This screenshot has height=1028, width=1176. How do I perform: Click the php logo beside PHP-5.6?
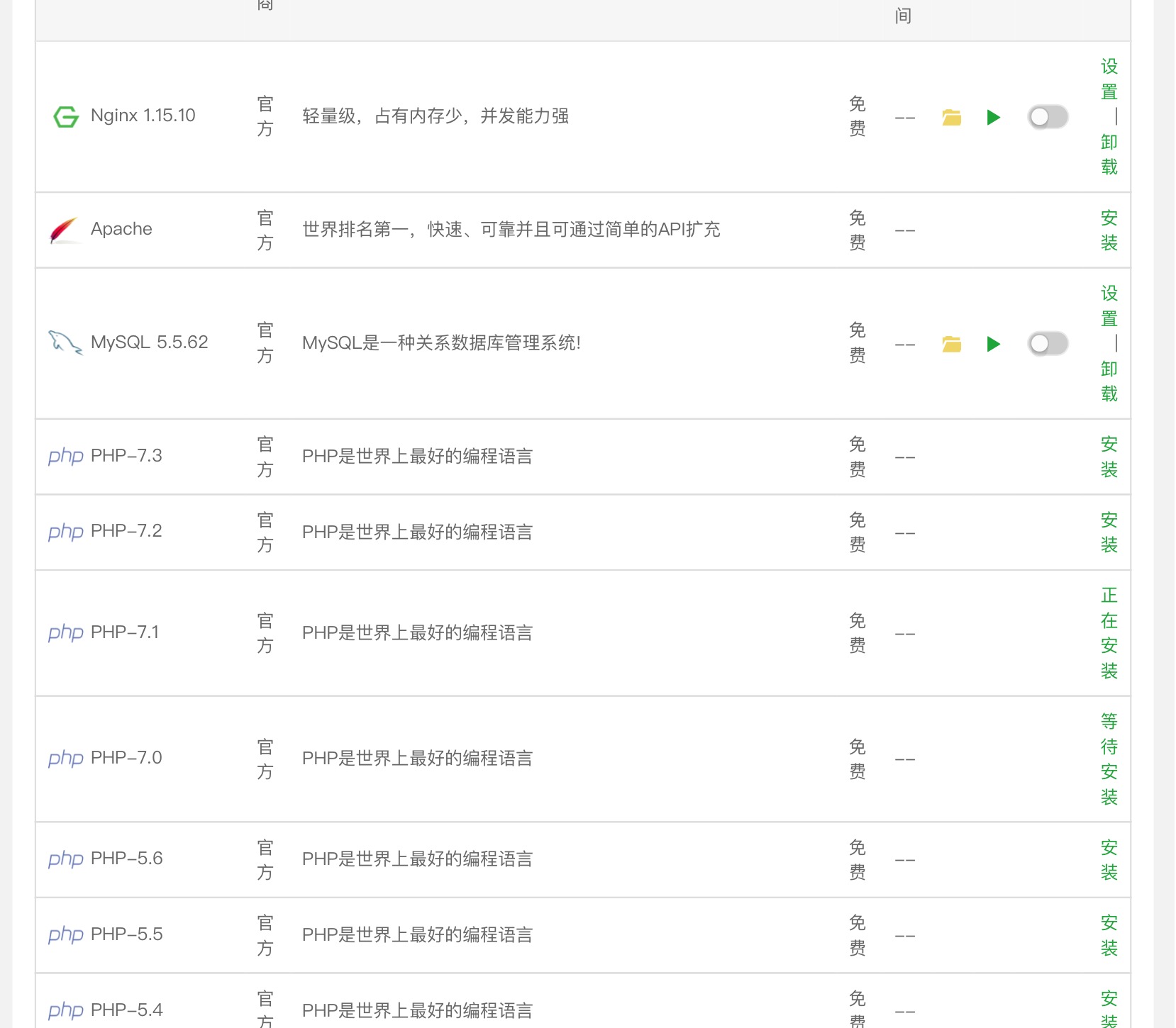tap(66, 859)
